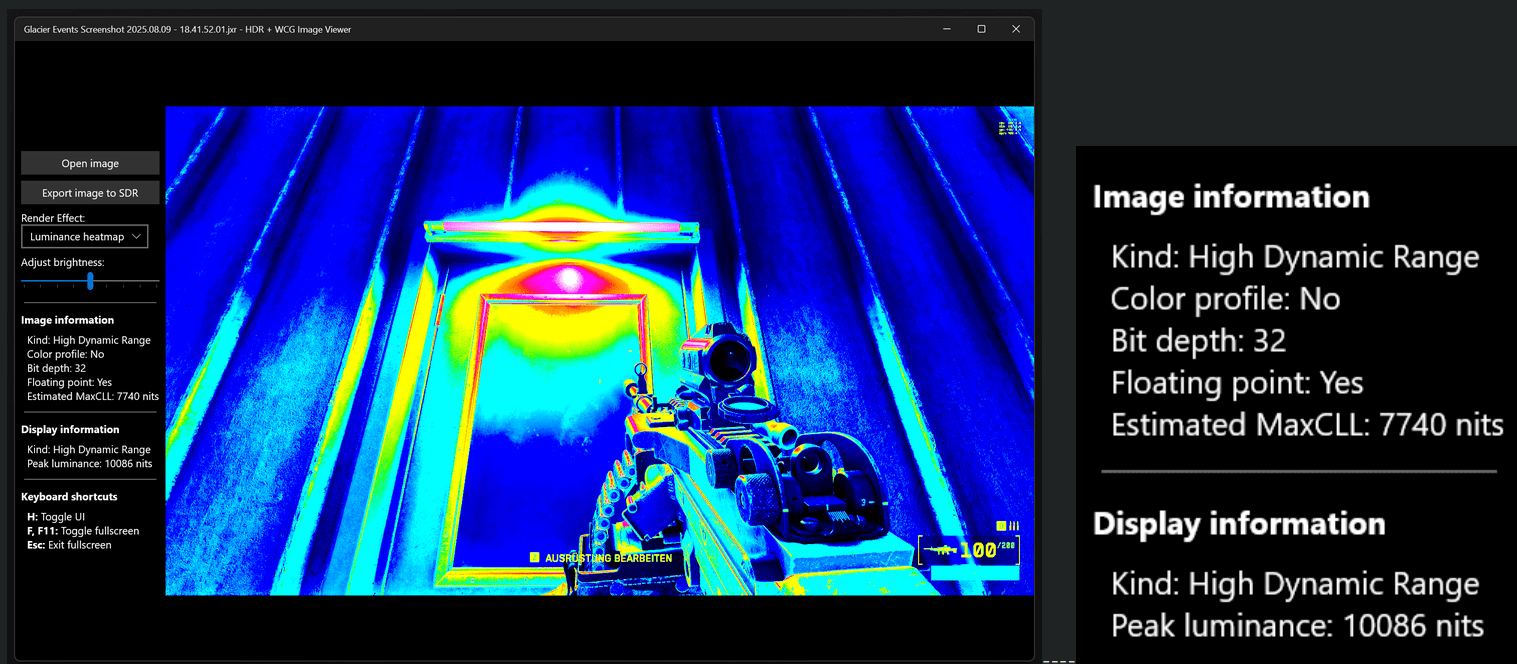
Task: Click the enlarged 'Color profile: No' text
Action: point(1225,299)
